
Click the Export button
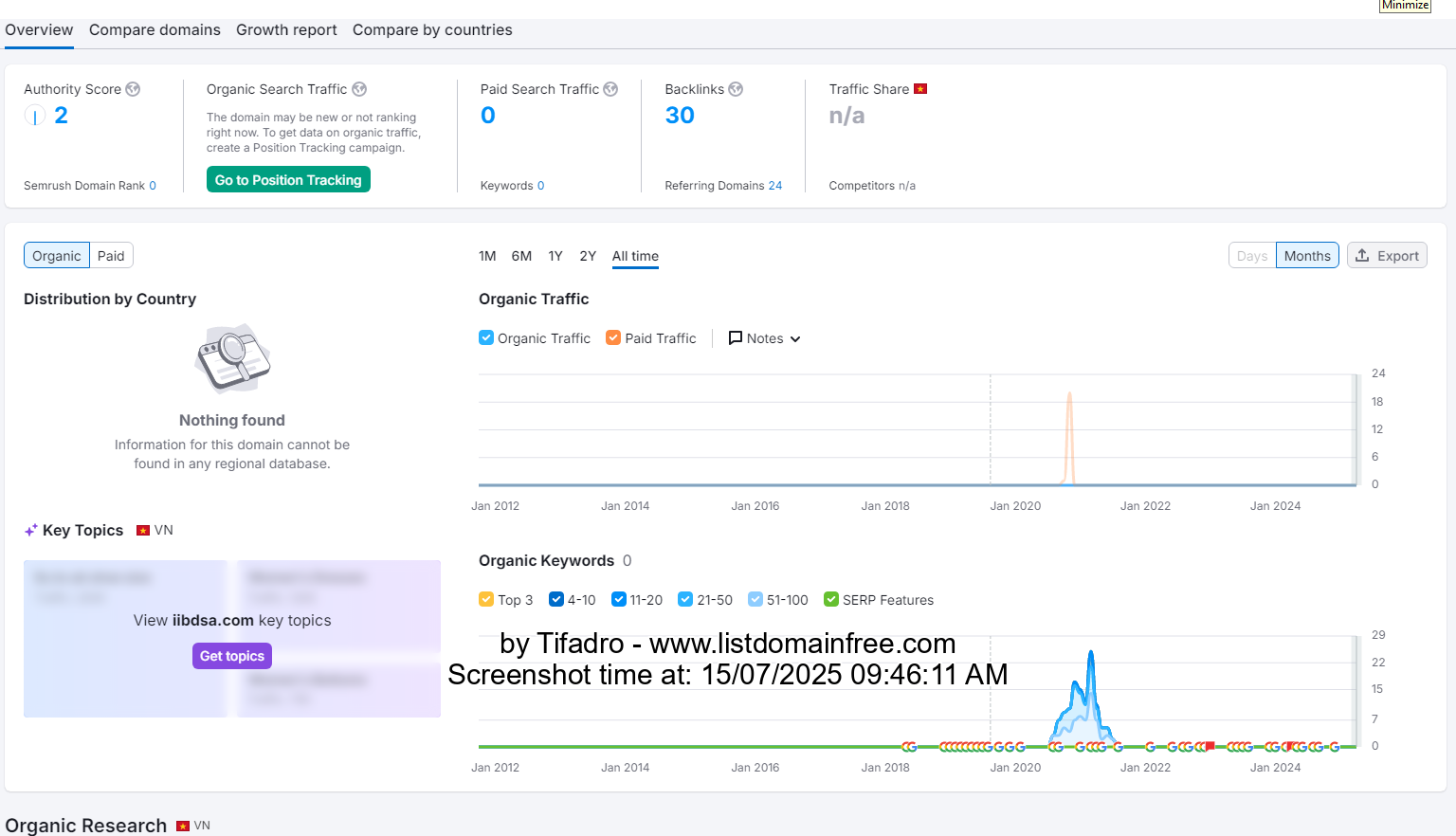1387,256
